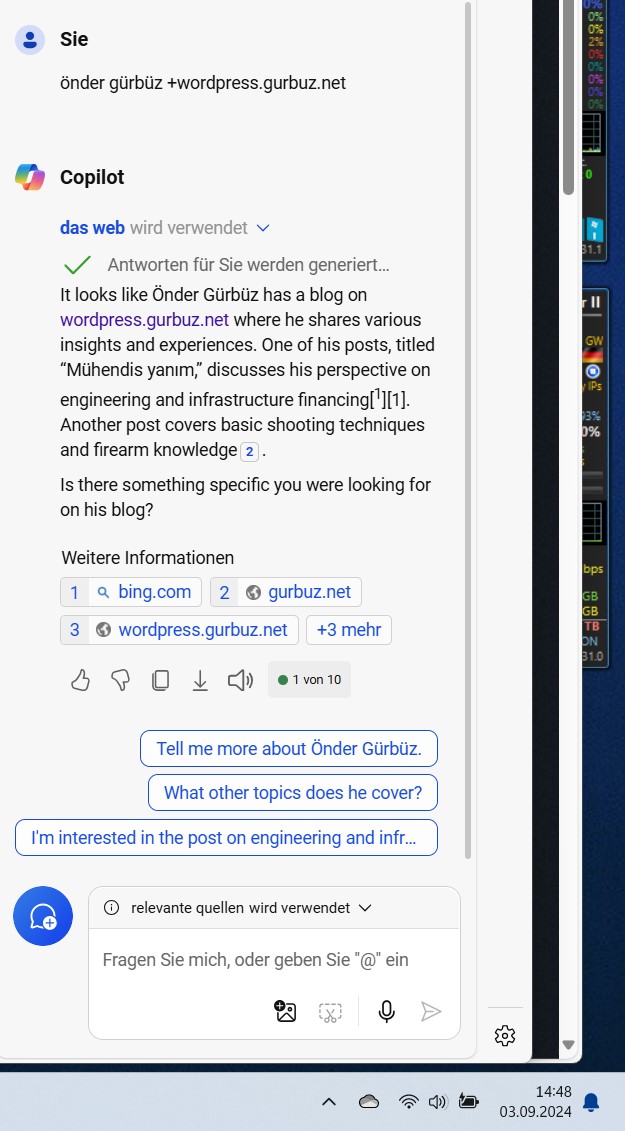This screenshot has height=1131, width=625.
Task: Open bing.com source 1
Action: tap(131, 592)
